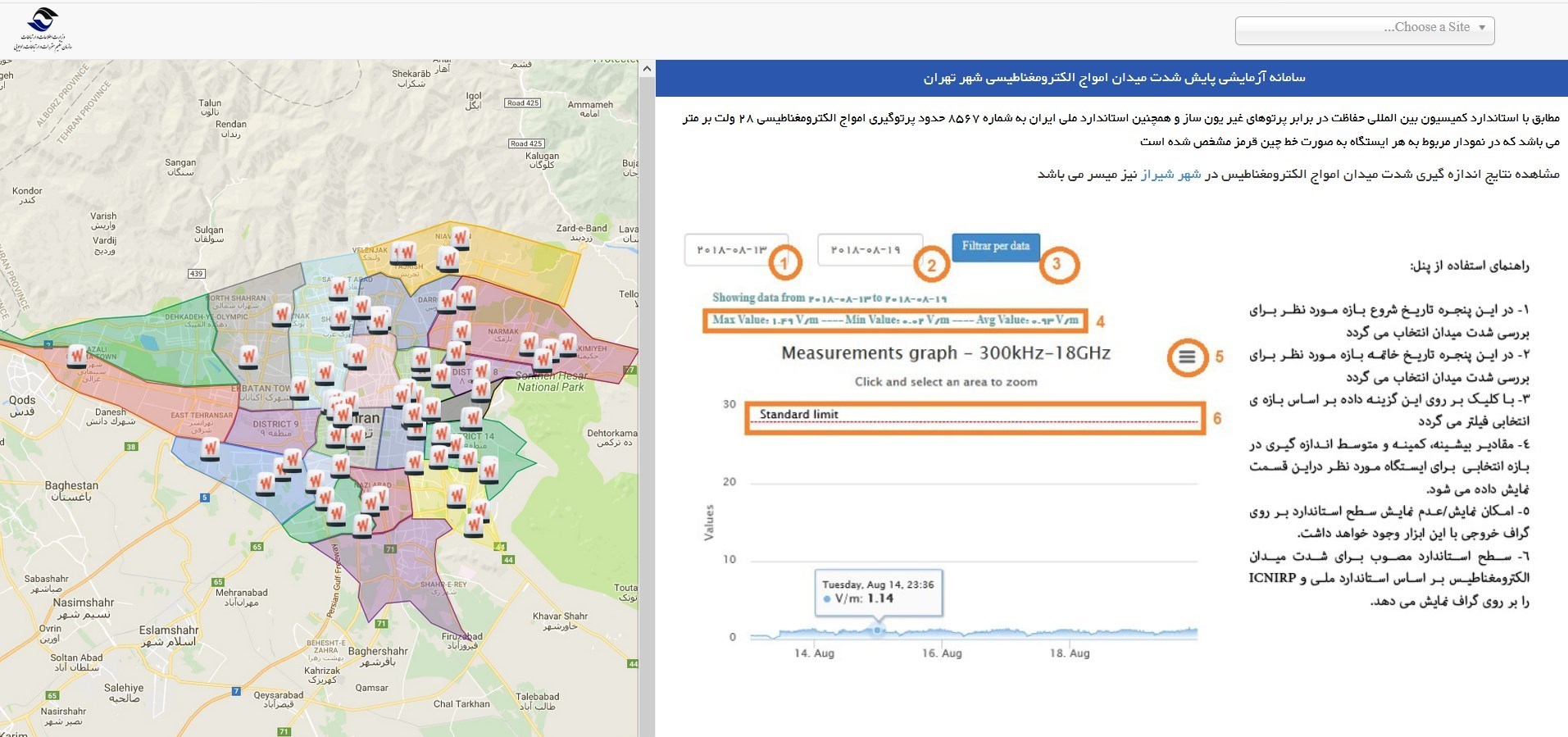Select the marker right of District 14 label
The width and height of the screenshot is (1568, 737).
coord(489,471)
